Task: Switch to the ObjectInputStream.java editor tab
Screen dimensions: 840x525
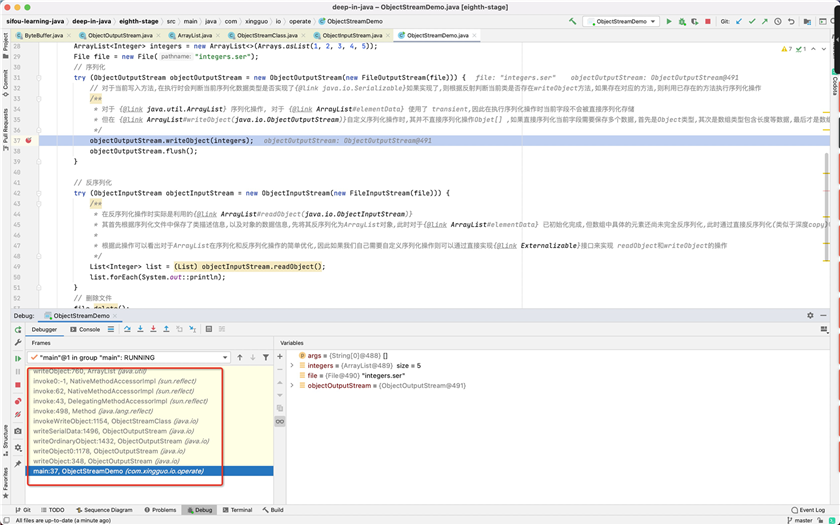Action: 352,35
